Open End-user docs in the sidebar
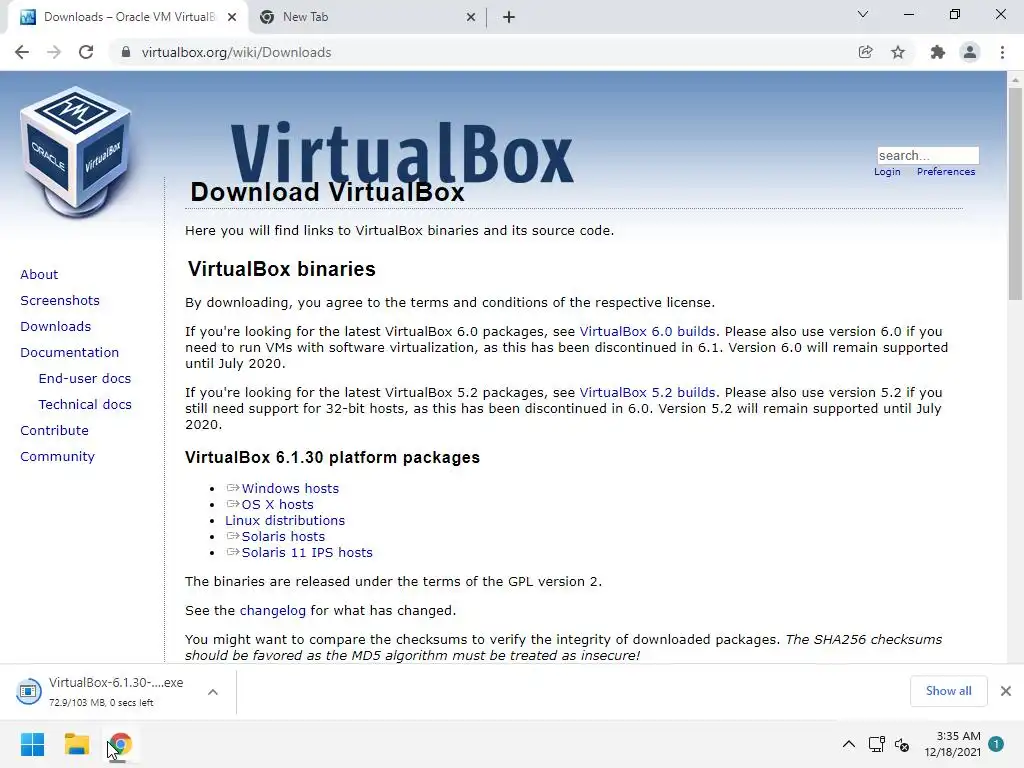 click(x=85, y=379)
